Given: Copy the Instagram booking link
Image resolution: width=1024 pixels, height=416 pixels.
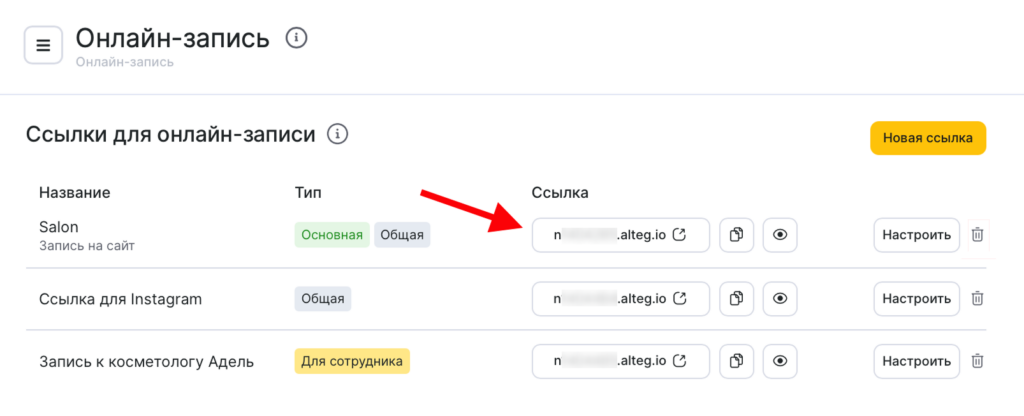Looking at the screenshot, I should pos(737,298).
